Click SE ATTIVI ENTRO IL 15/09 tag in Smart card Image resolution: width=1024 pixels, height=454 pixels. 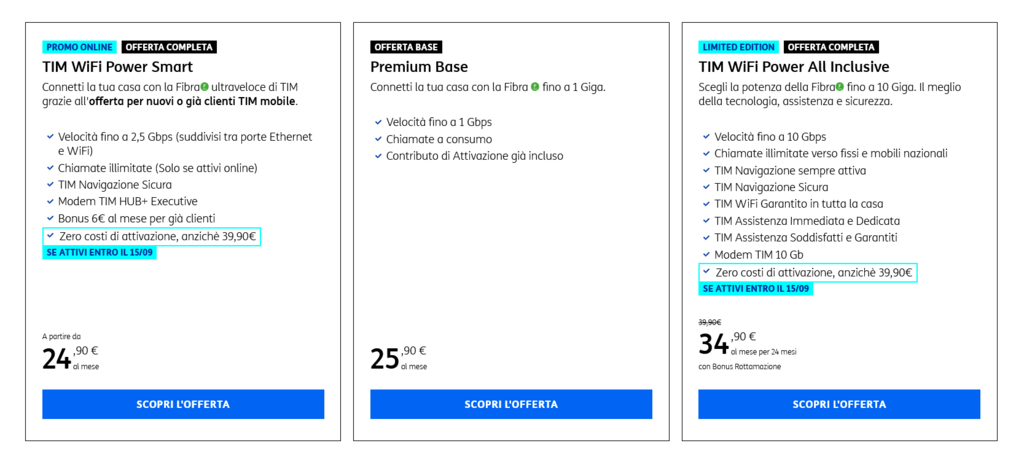(100, 252)
